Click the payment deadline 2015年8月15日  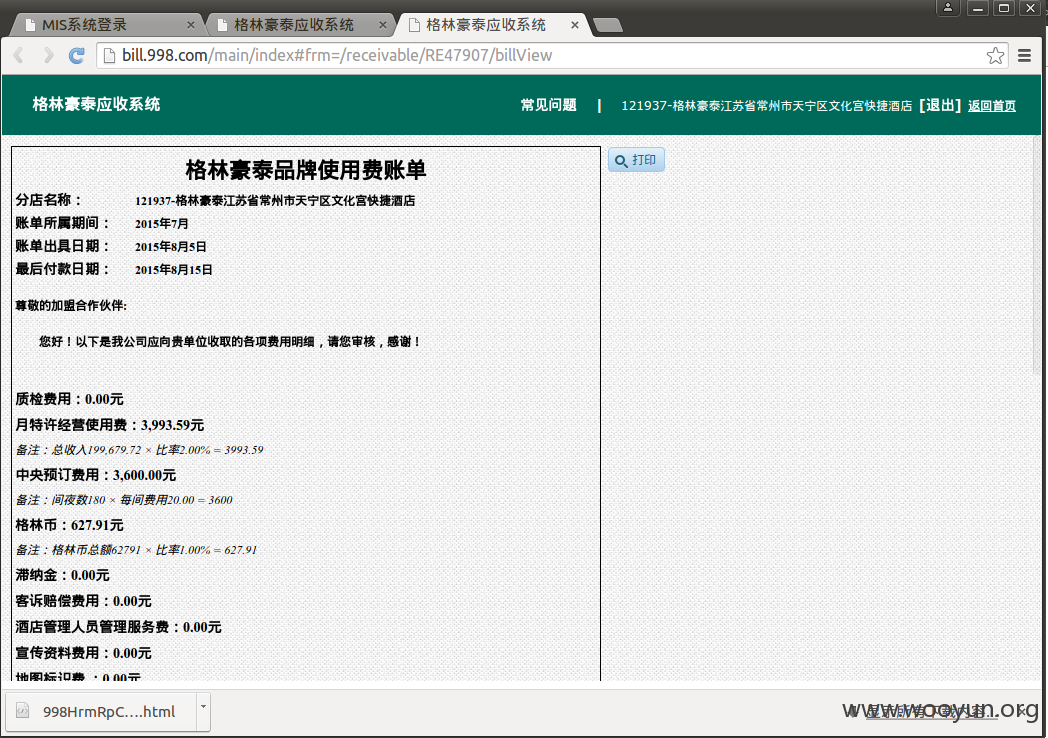[174, 269]
